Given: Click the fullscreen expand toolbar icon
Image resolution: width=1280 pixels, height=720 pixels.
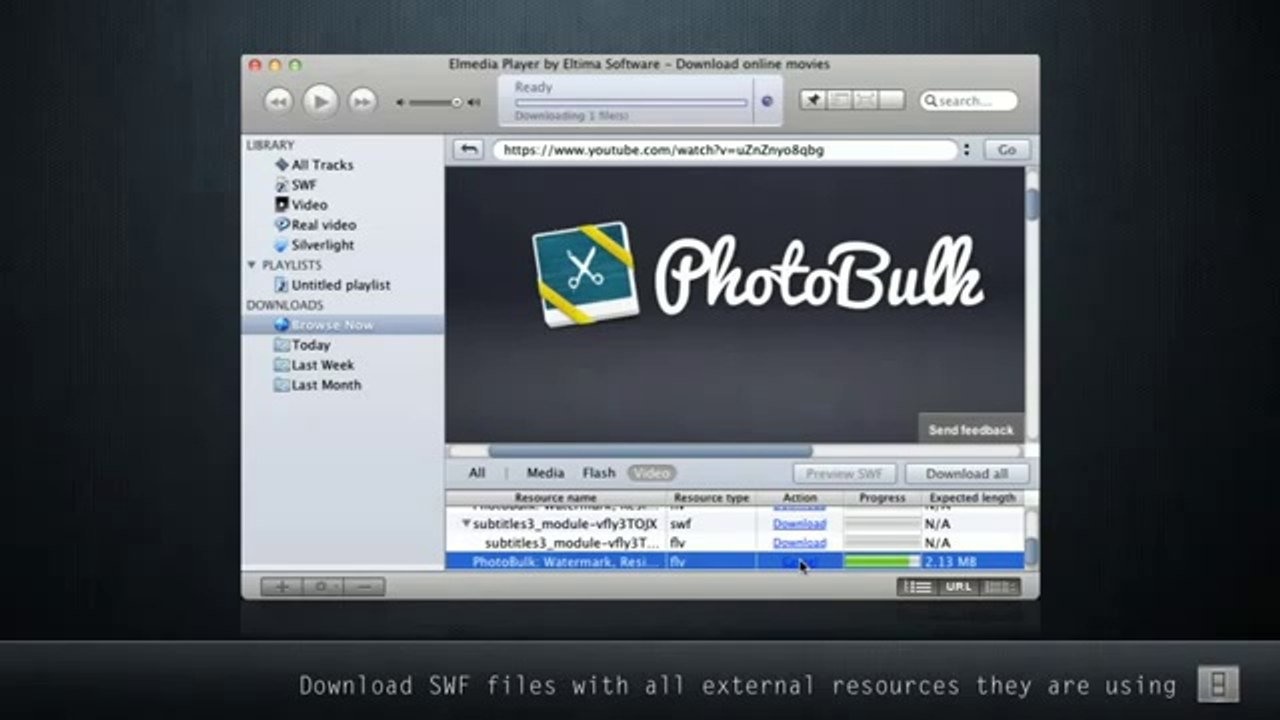Looking at the screenshot, I should pos(865,100).
